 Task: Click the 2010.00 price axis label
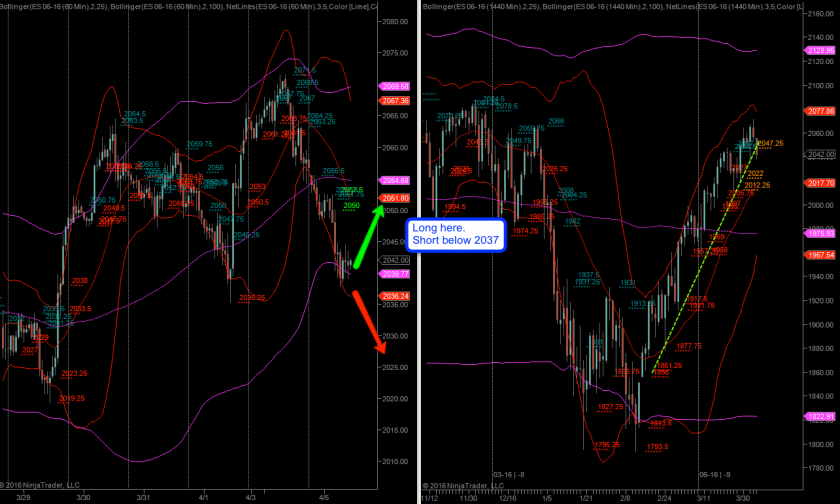click(395, 462)
